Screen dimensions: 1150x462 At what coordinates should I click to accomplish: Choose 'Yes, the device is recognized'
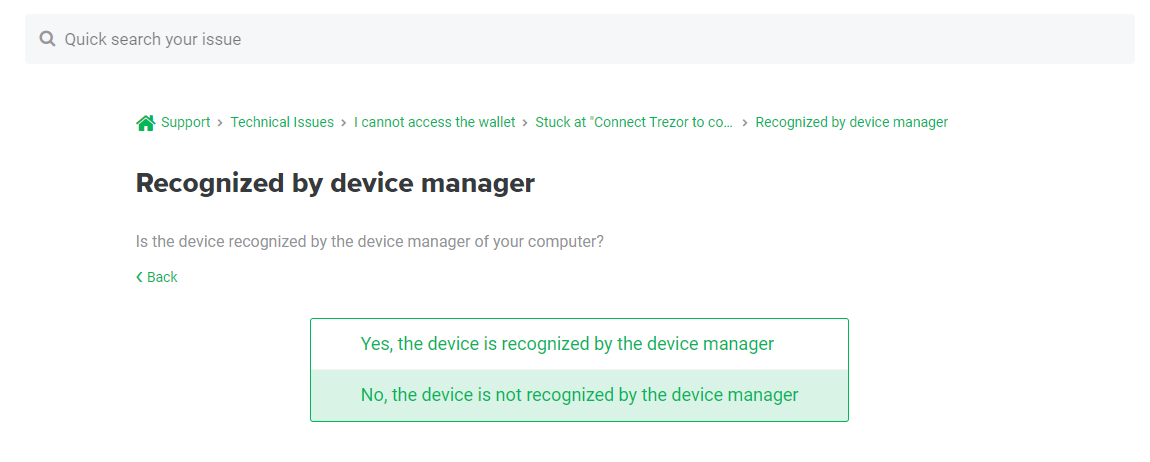[x=567, y=344]
